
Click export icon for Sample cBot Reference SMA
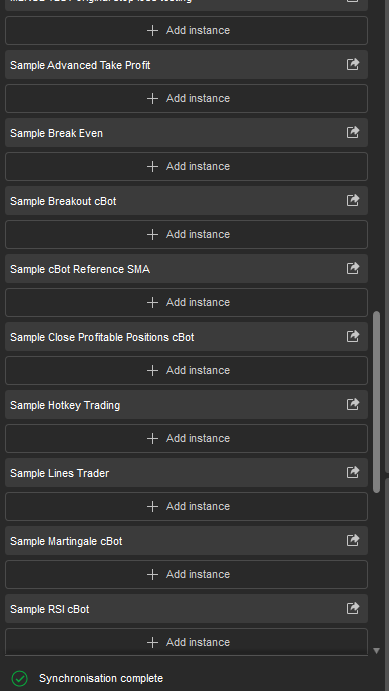tap(353, 268)
